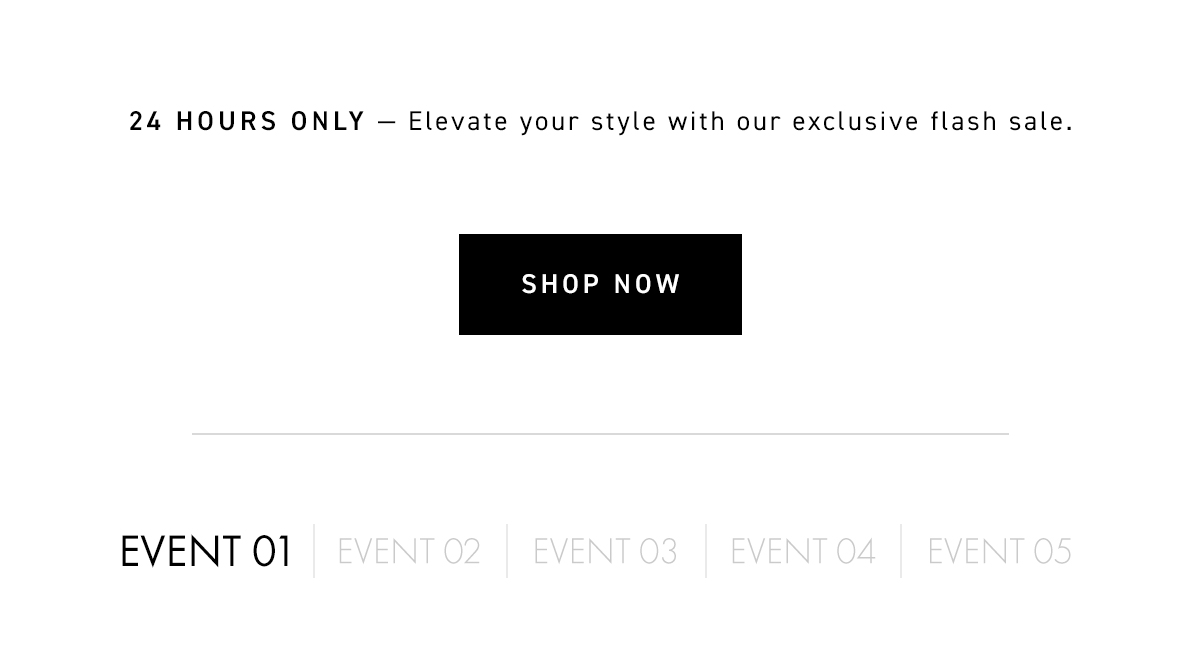Click the "Elevate your style" text
The width and height of the screenshot is (1200, 656).
533,122
